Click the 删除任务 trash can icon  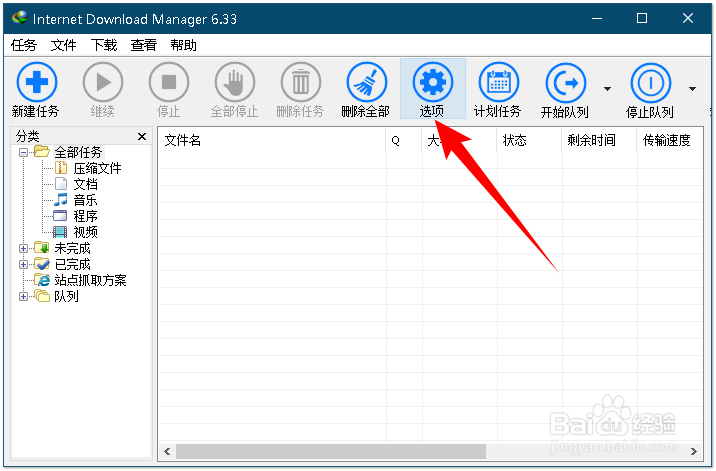(x=300, y=82)
